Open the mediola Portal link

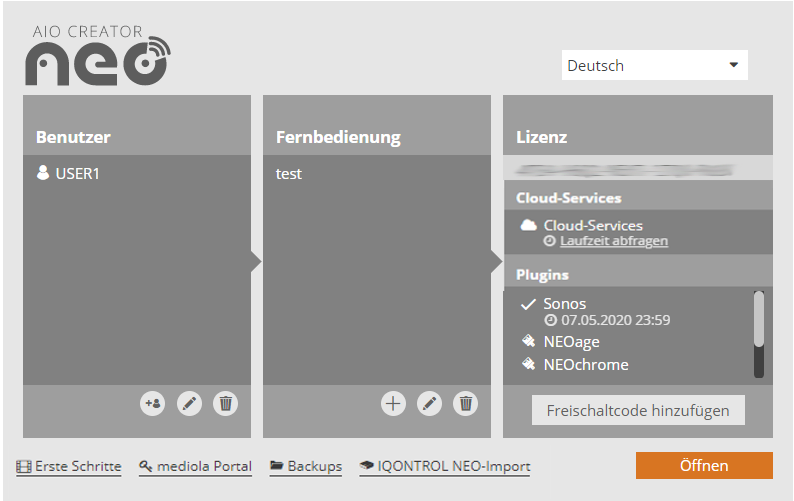(196, 466)
